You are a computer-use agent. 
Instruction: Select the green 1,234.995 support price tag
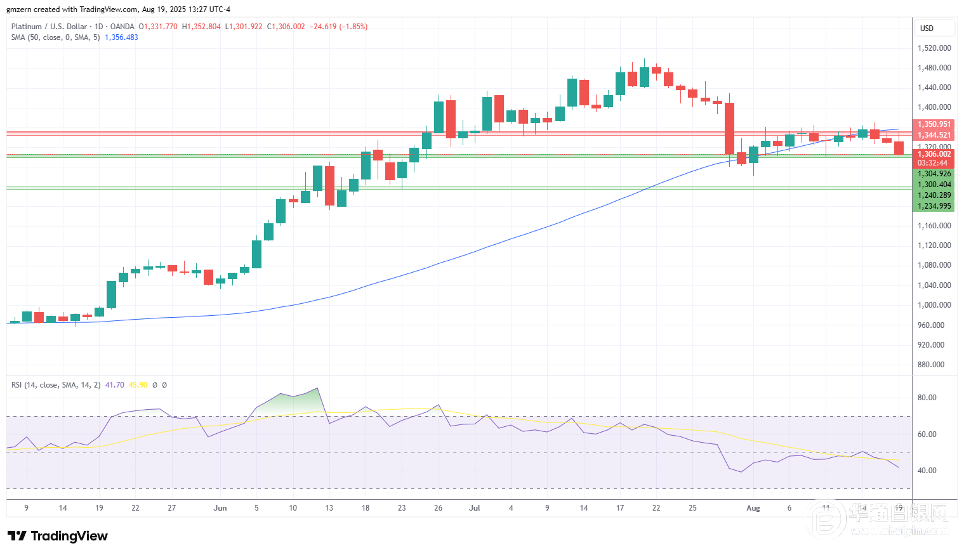pos(933,206)
